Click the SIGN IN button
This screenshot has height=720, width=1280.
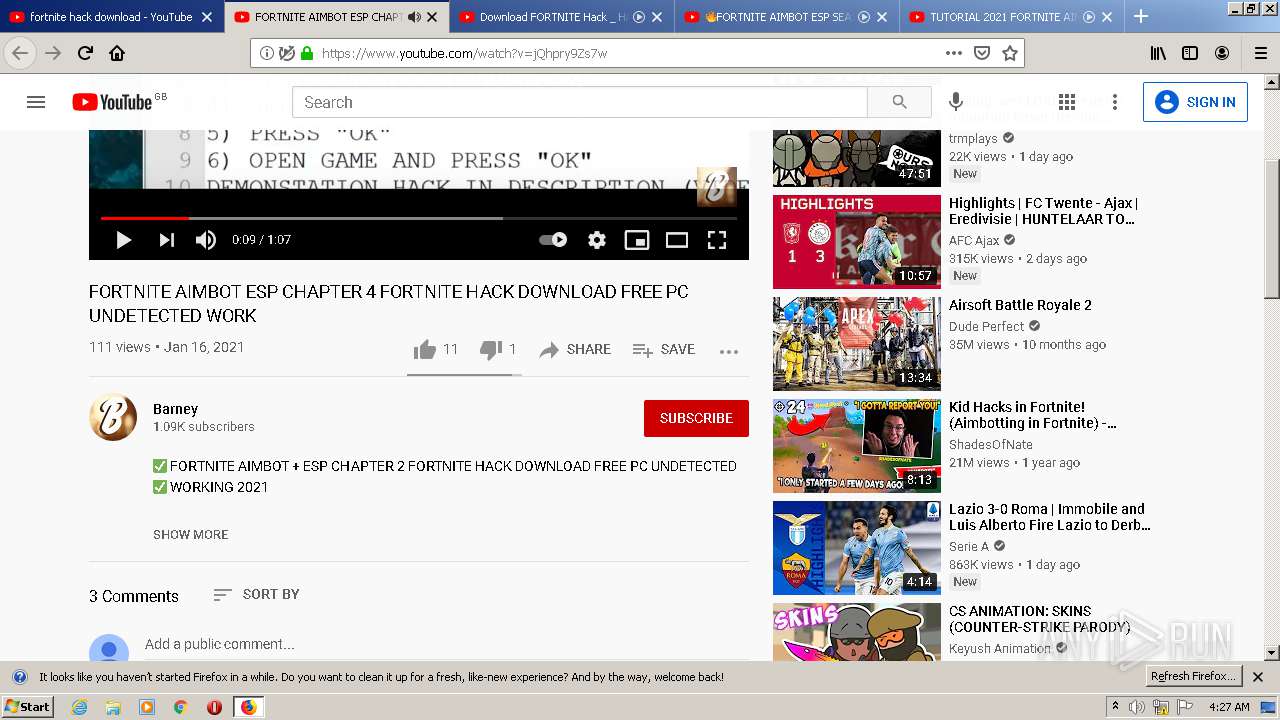click(x=1195, y=102)
